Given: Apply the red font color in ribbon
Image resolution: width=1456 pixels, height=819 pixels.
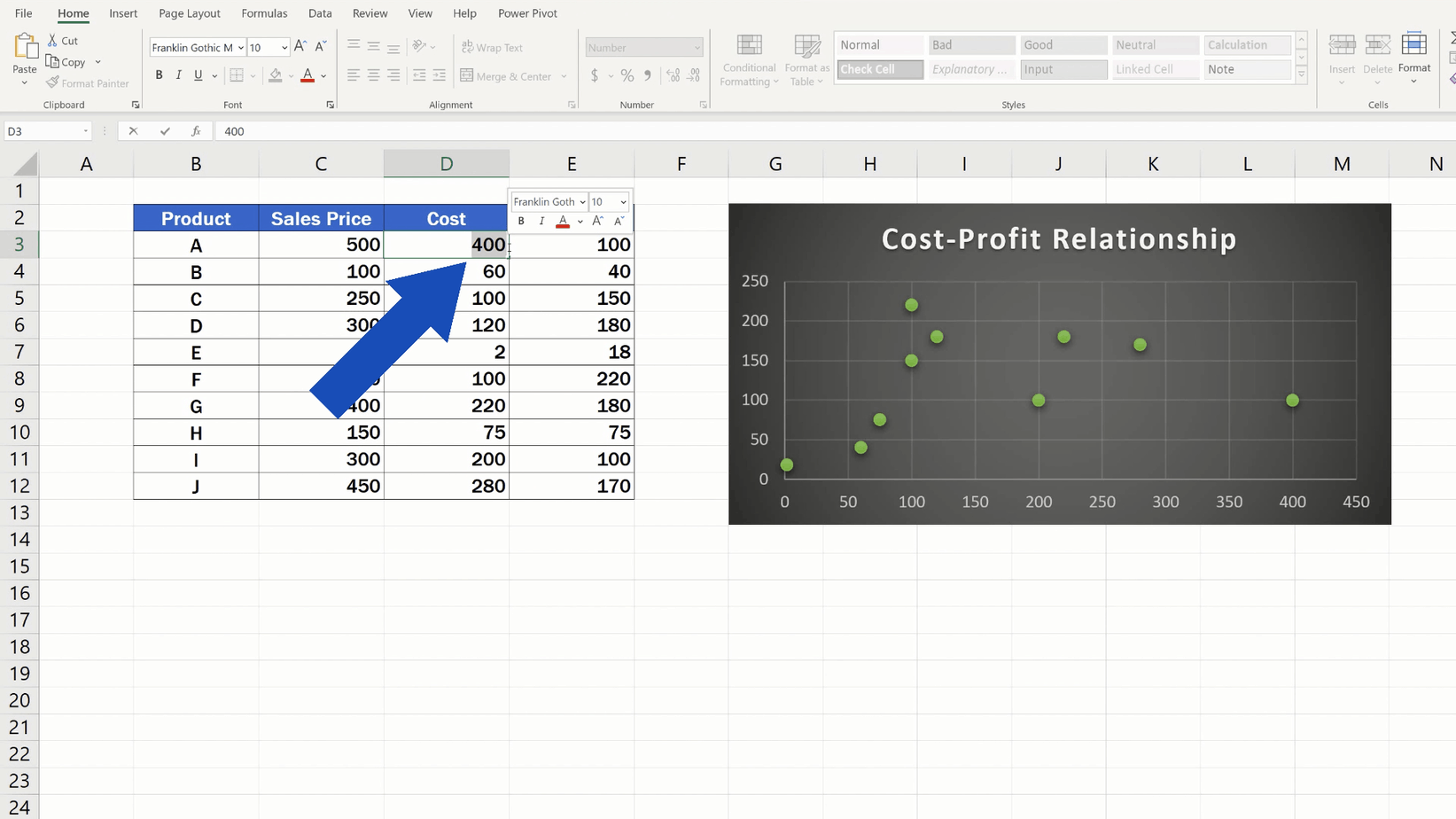Looking at the screenshot, I should [308, 75].
